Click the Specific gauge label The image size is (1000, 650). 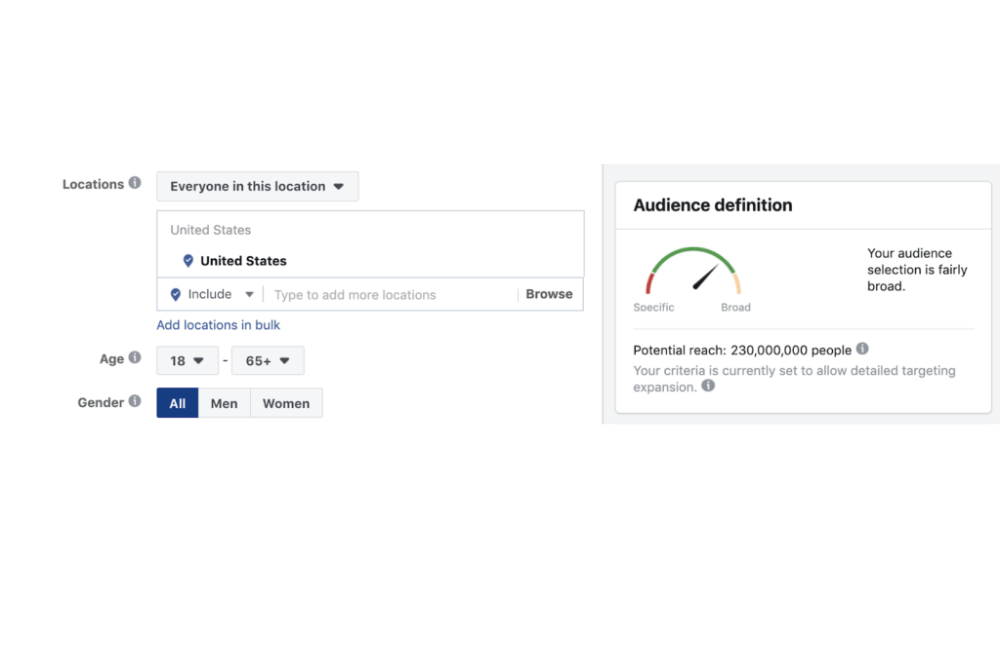click(x=654, y=307)
